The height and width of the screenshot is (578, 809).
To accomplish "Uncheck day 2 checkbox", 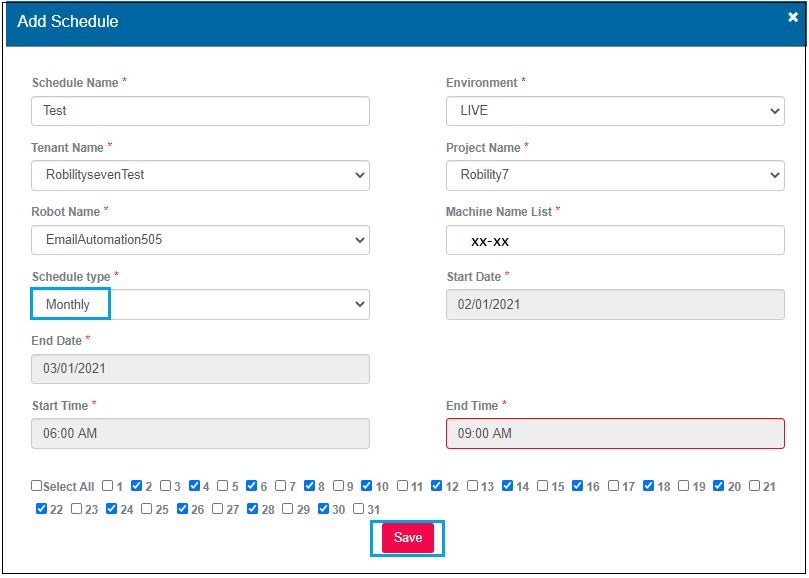I will [x=137, y=486].
